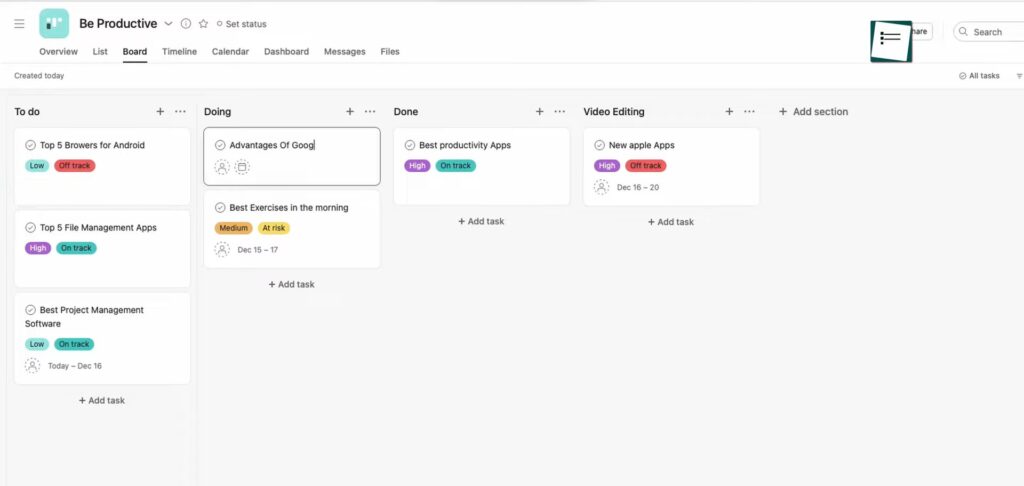The image size is (1024, 486).
Task: Open more options for Video Editing column
Action: 749,112
